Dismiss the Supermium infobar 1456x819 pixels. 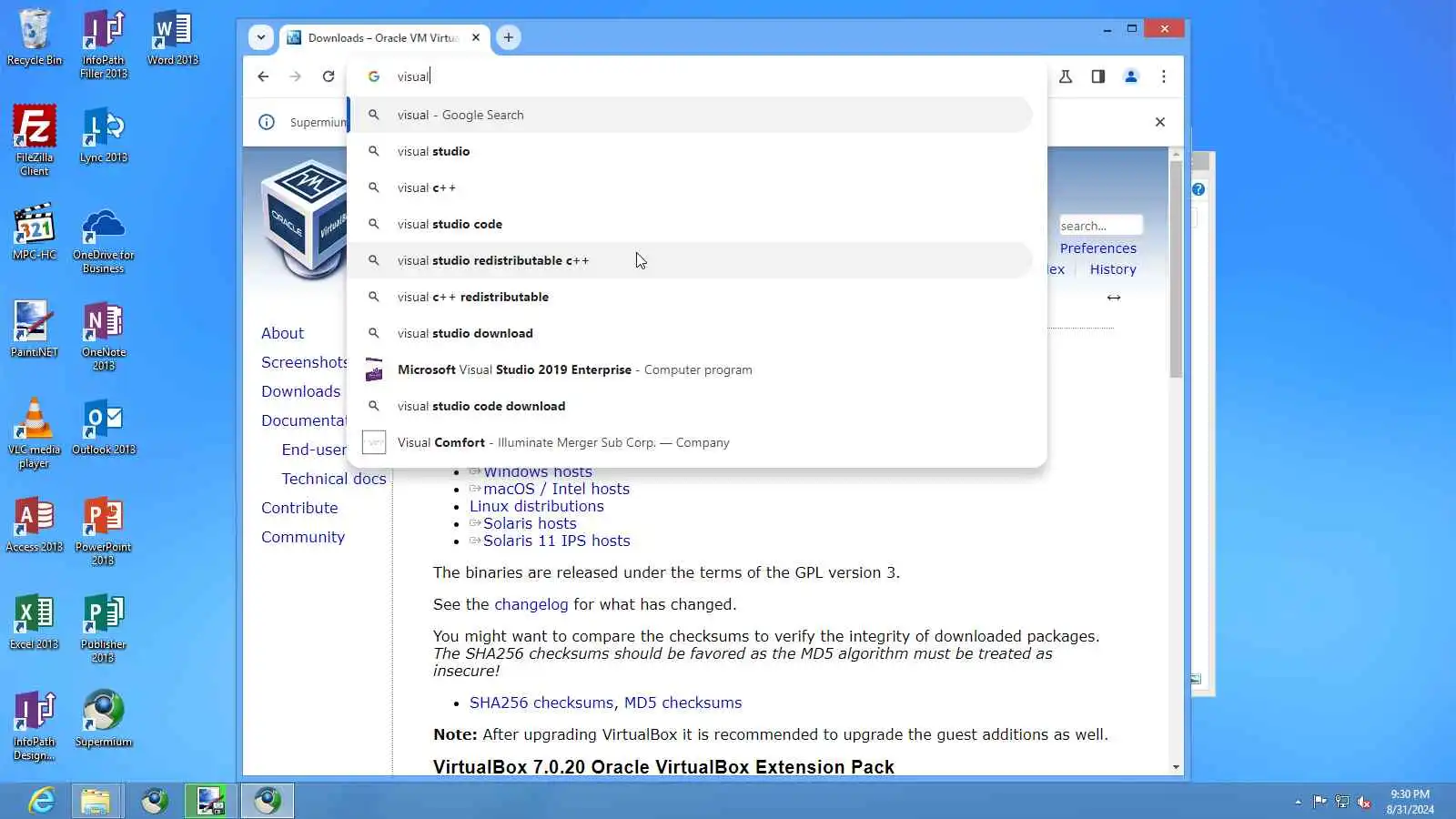pyautogui.click(x=1160, y=122)
